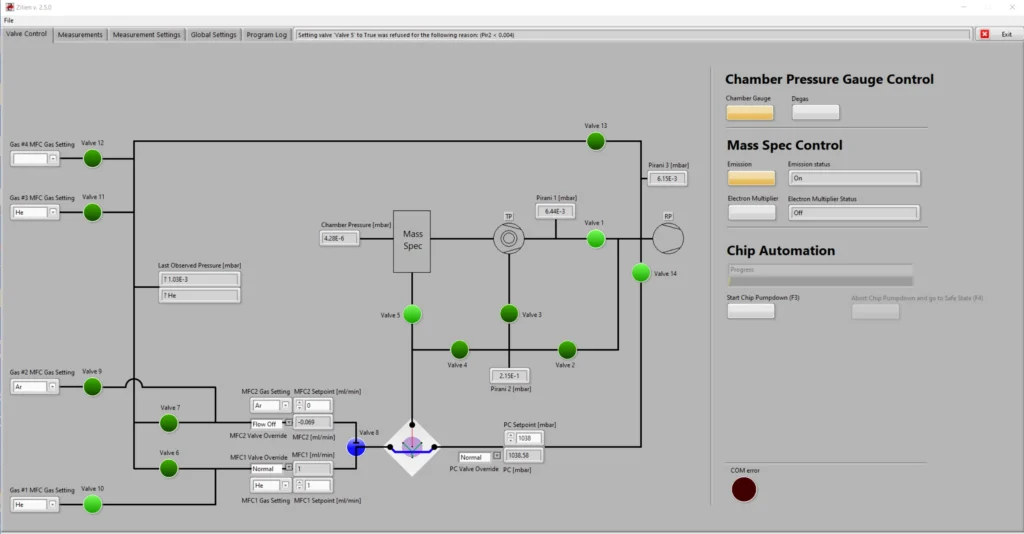
Task: Click the Degas button
Action: click(816, 112)
